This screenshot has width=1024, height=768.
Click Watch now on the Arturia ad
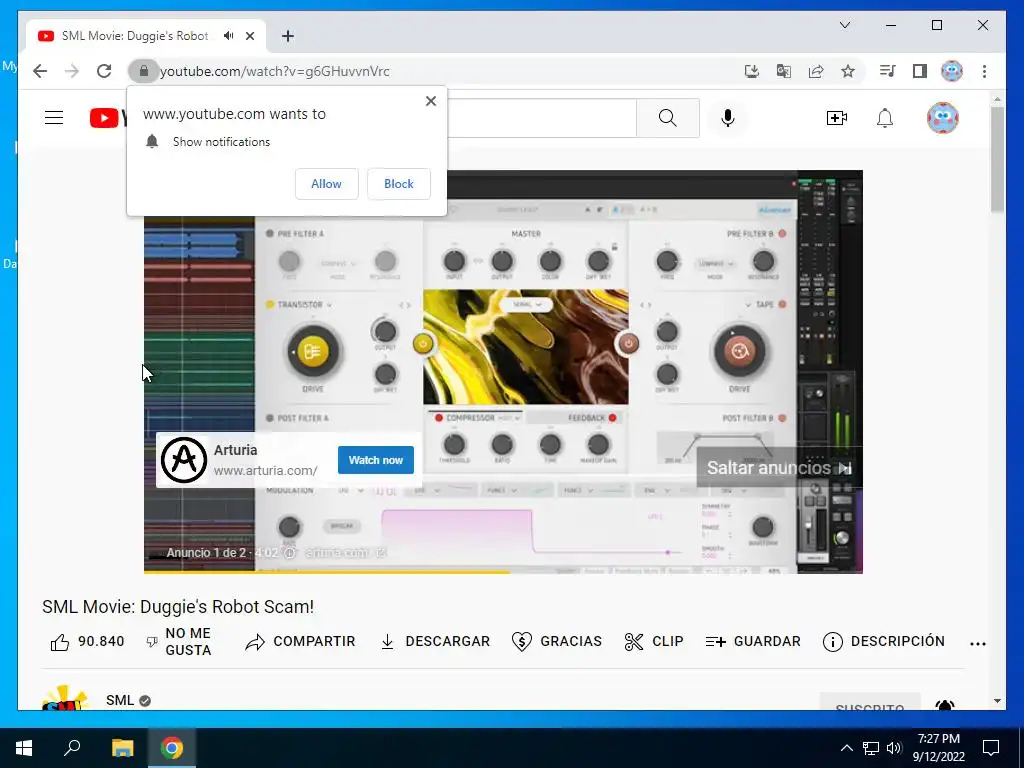[376, 460]
